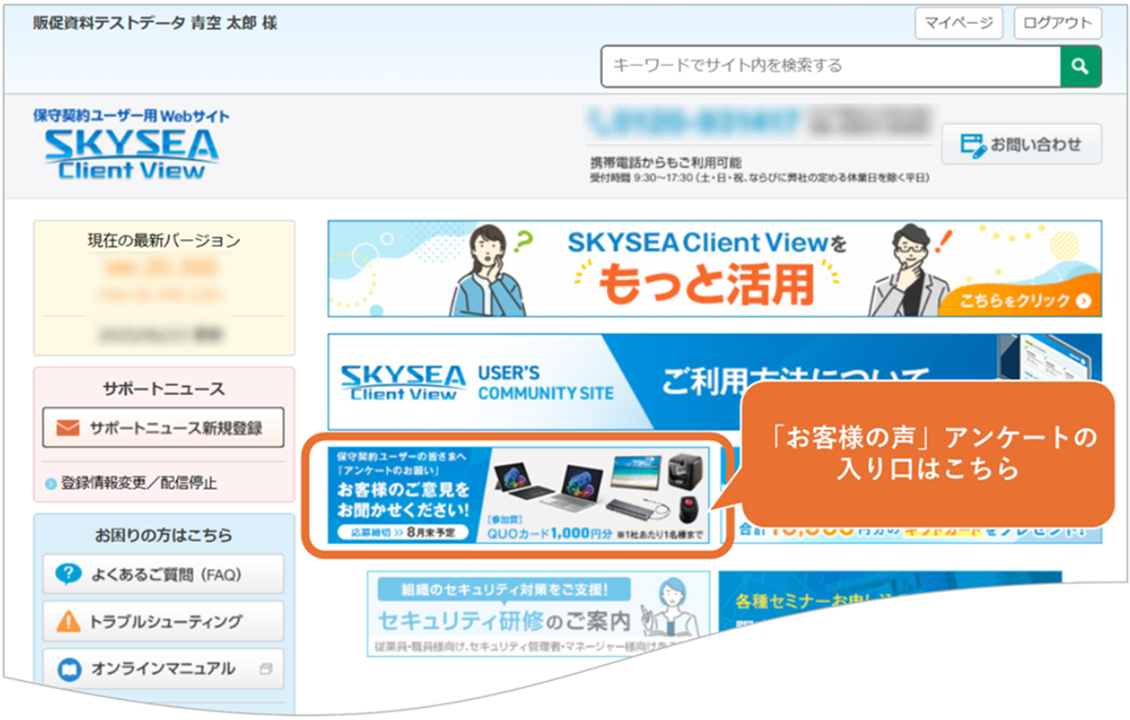The height and width of the screenshot is (720, 1130).
Task: Click the envelope icon on サポートニュース新規登録
Action: pyautogui.click(x=68, y=428)
